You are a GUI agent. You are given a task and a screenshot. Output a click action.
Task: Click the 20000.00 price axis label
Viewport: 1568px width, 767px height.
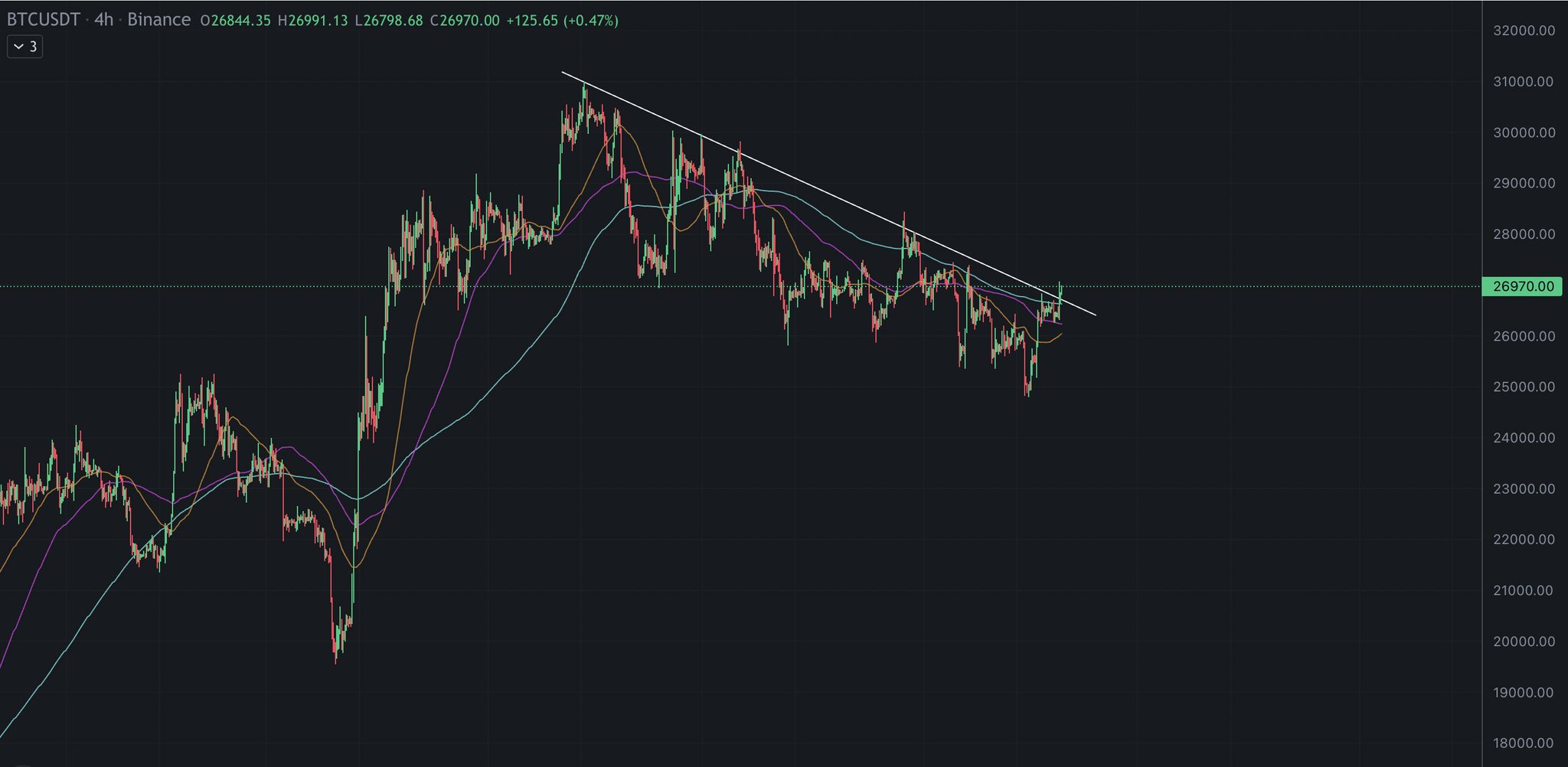coord(1524,641)
